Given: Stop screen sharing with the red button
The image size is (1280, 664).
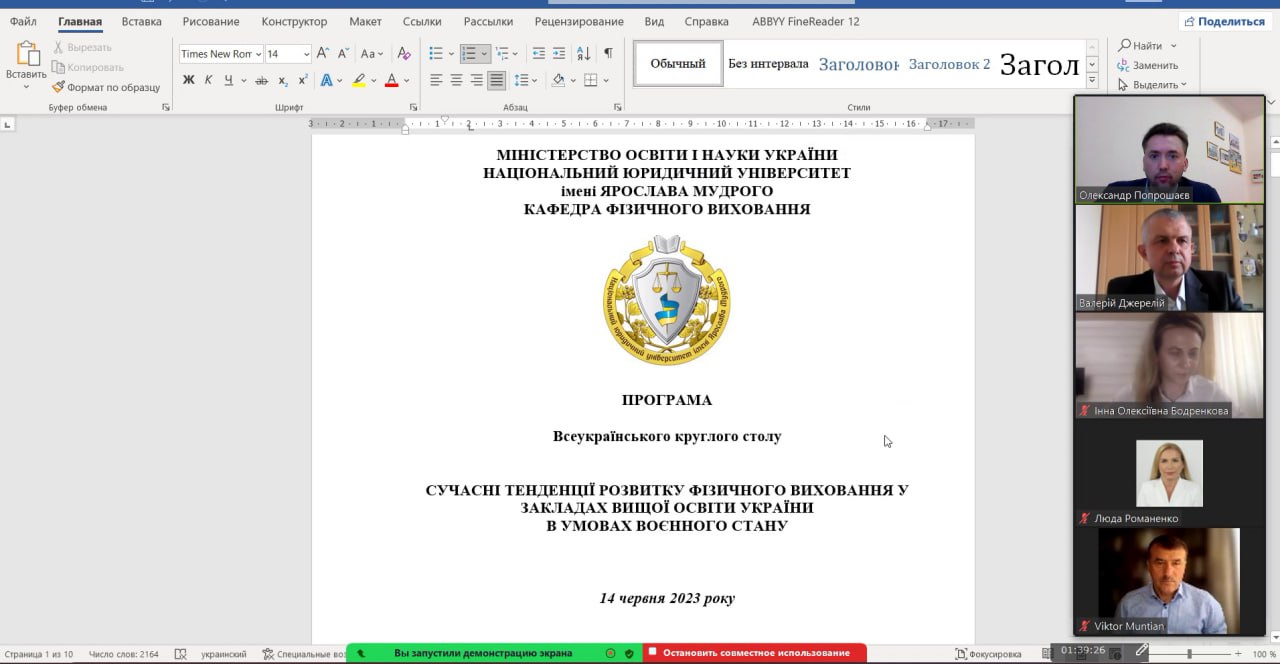Looking at the screenshot, I should pos(755,653).
